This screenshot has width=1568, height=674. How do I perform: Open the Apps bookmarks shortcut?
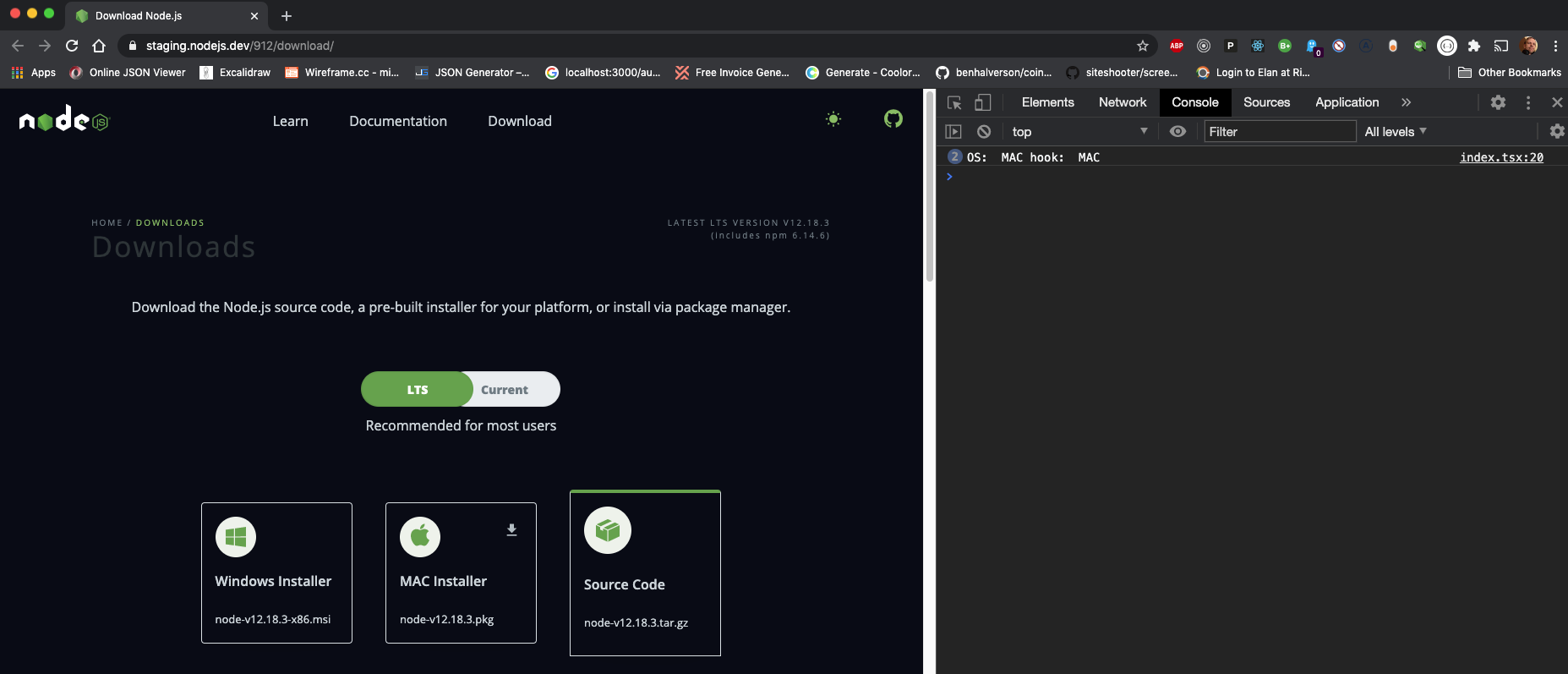pos(34,73)
